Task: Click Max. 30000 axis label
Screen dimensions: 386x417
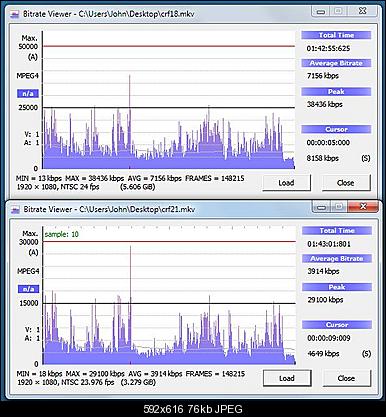Action: [x=29, y=238]
